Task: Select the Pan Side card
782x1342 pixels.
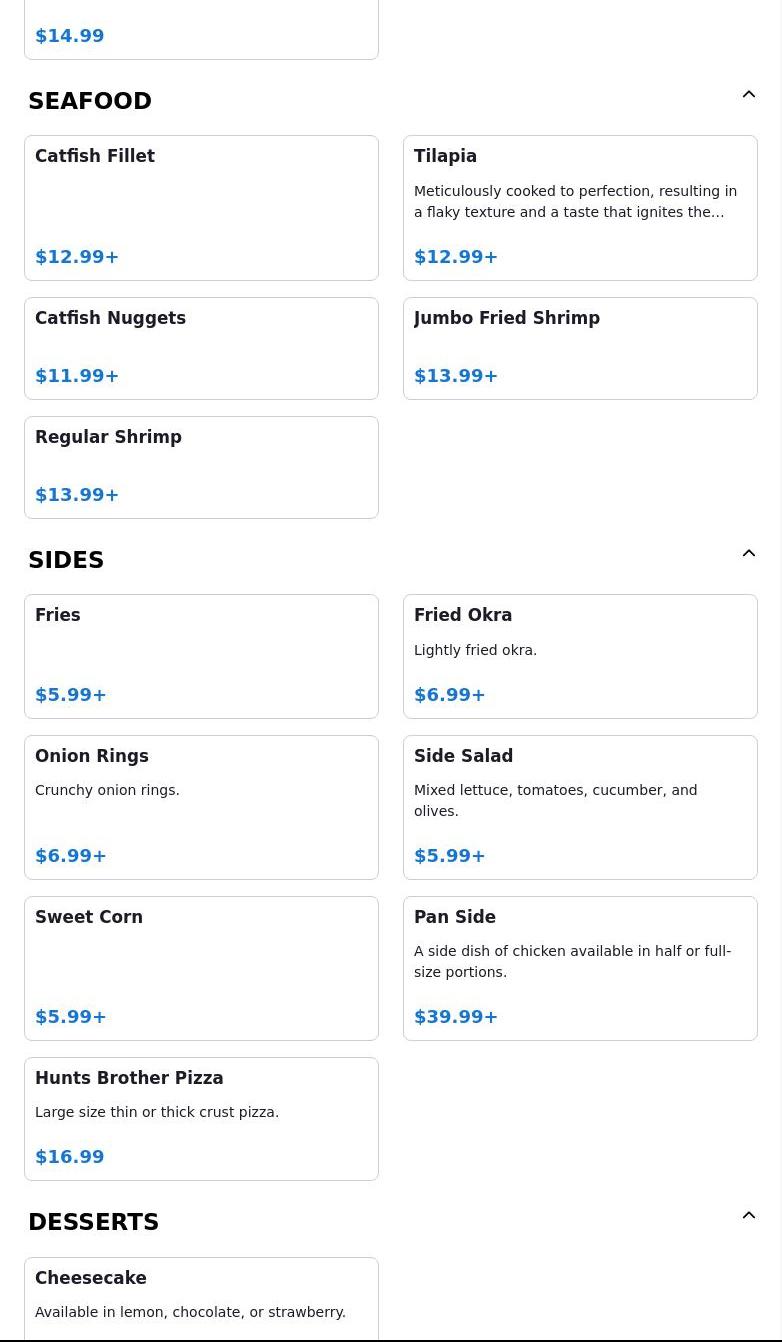Action: coord(580,968)
